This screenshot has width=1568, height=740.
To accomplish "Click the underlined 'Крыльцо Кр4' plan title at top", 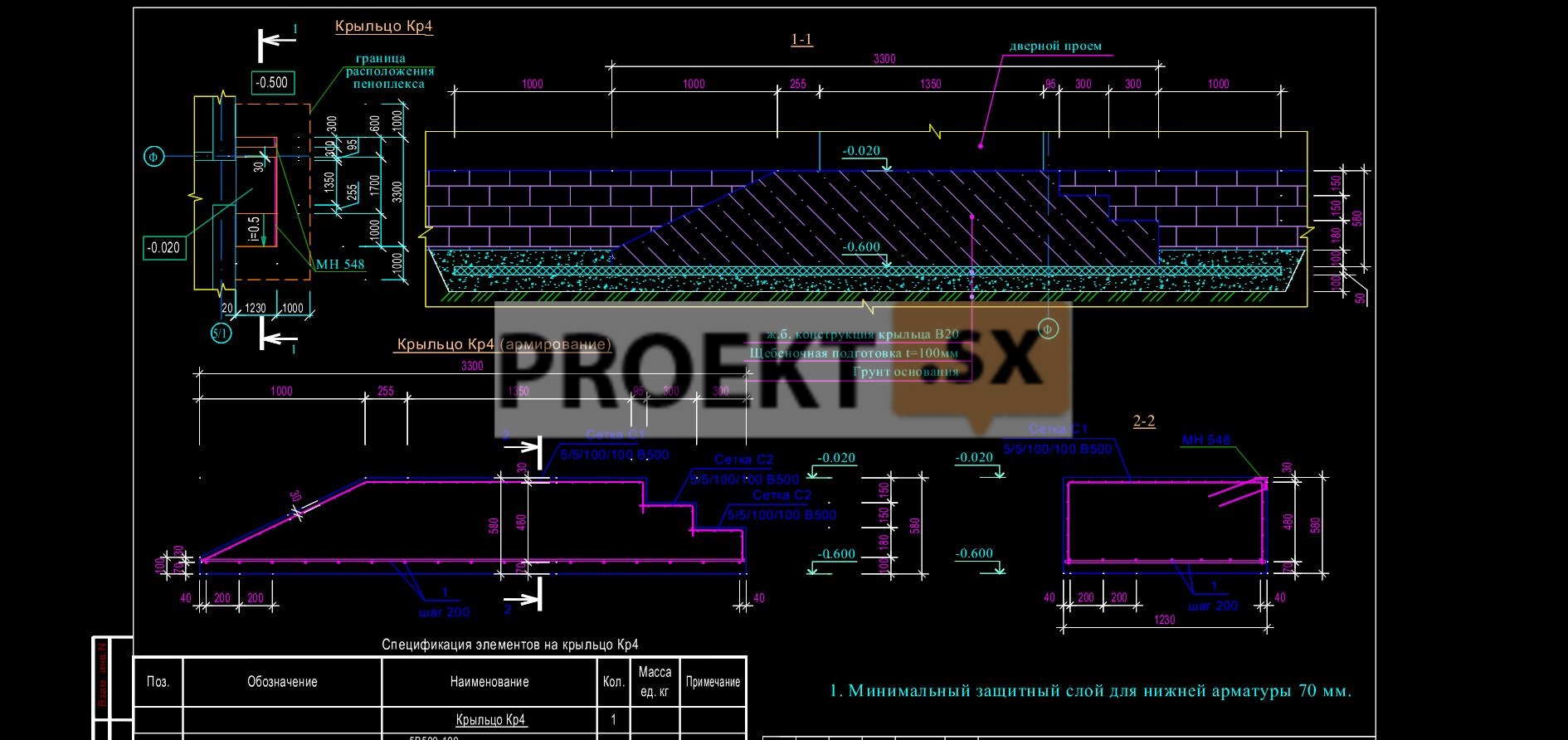I will click(383, 27).
